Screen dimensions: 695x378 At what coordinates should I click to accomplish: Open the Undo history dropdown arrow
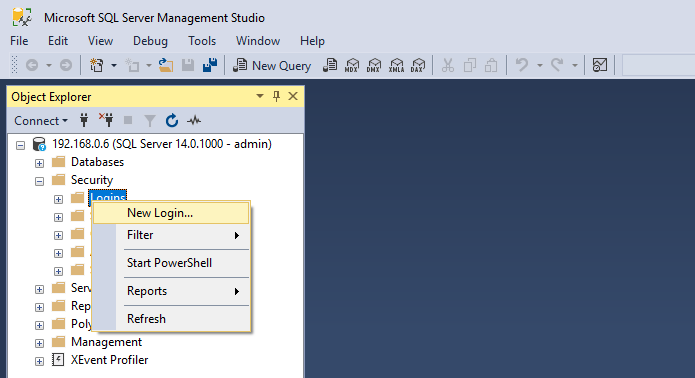[x=539, y=66]
